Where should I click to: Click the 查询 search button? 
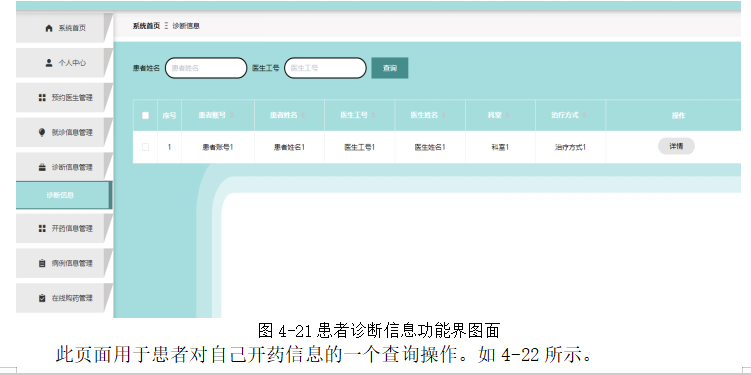390,68
